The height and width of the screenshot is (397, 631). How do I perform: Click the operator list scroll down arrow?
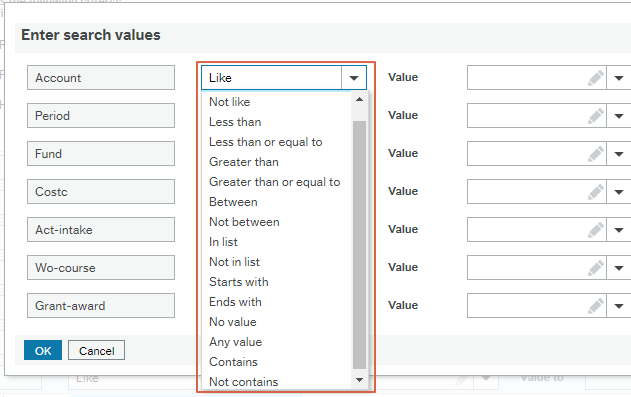[359, 380]
